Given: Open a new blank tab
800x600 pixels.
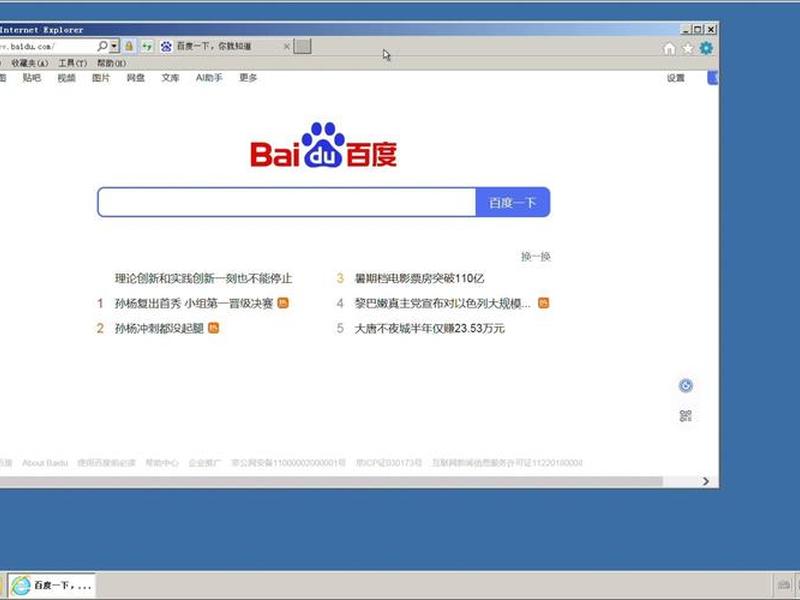Looking at the screenshot, I should (303, 46).
